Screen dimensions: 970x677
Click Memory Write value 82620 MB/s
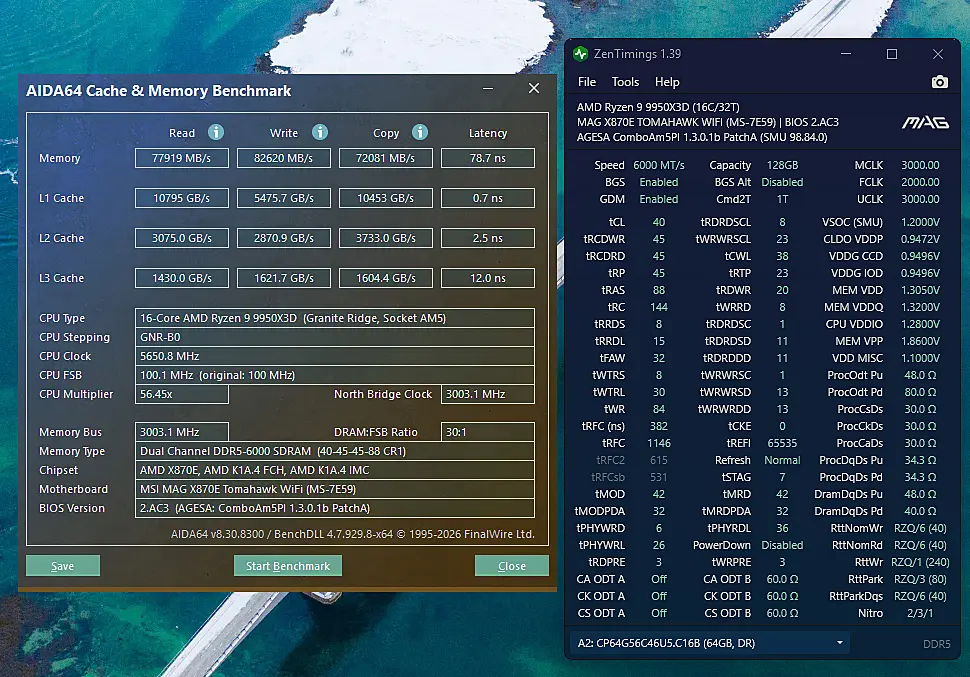(284, 158)
